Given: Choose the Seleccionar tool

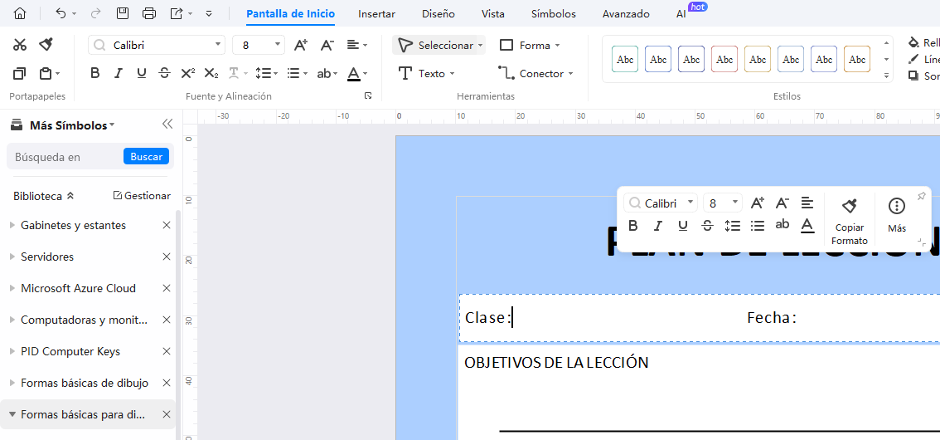Looking at the screenshot, I should (x=439, y=45).
